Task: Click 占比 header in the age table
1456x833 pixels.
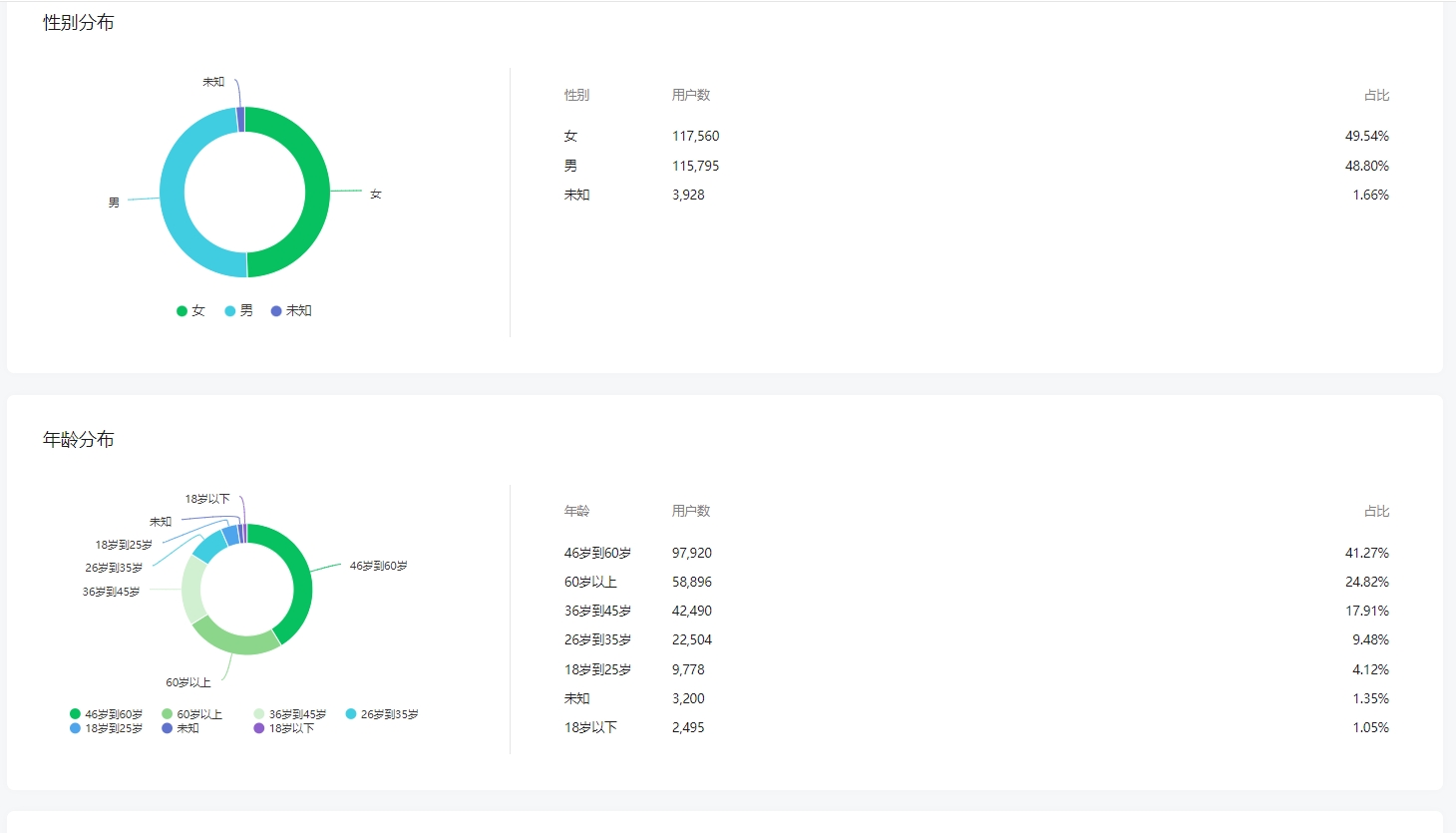Action: (x=1376, y=511)
